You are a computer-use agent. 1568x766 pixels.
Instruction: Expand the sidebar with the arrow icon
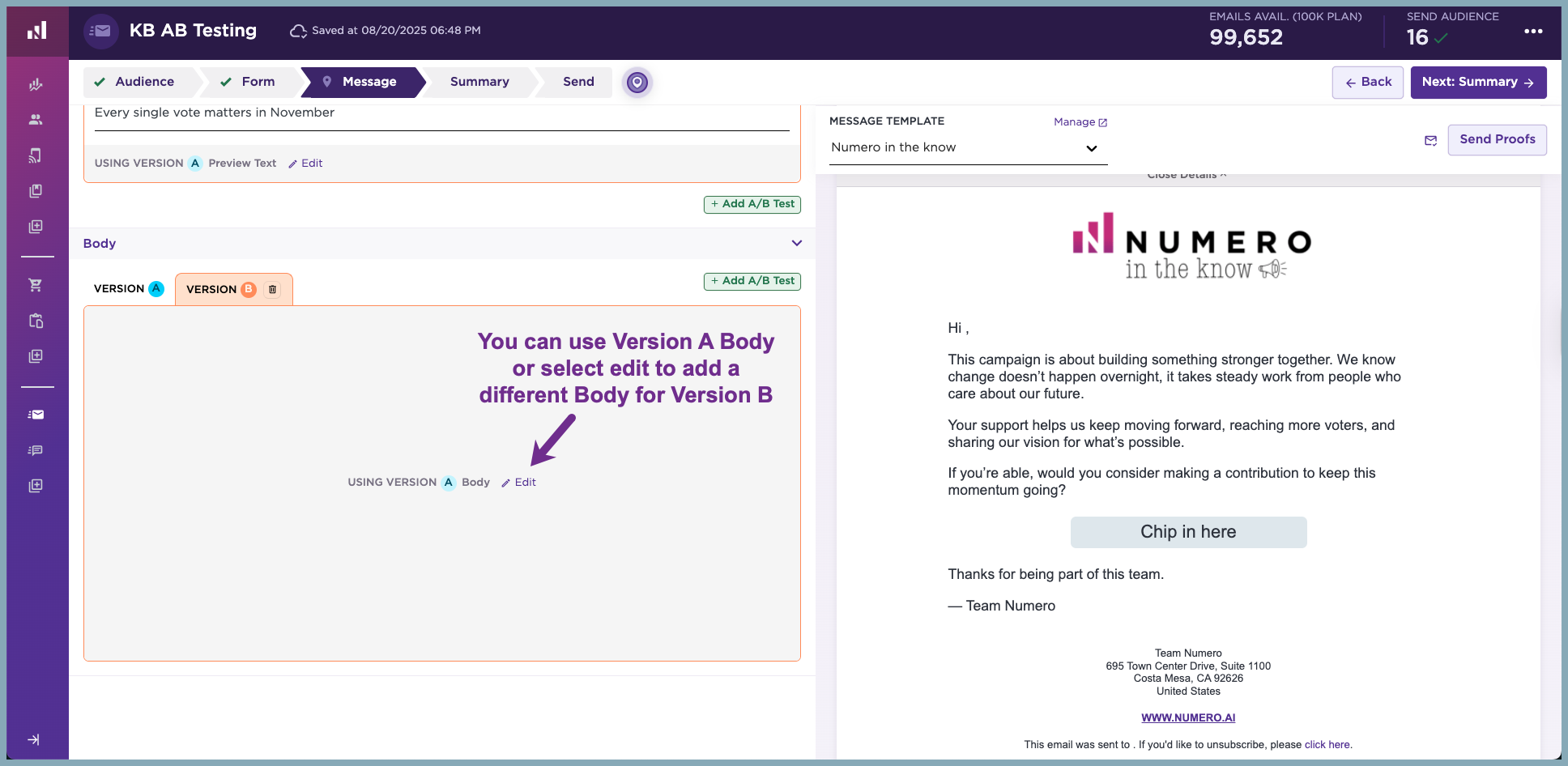(x=34, y=739)
